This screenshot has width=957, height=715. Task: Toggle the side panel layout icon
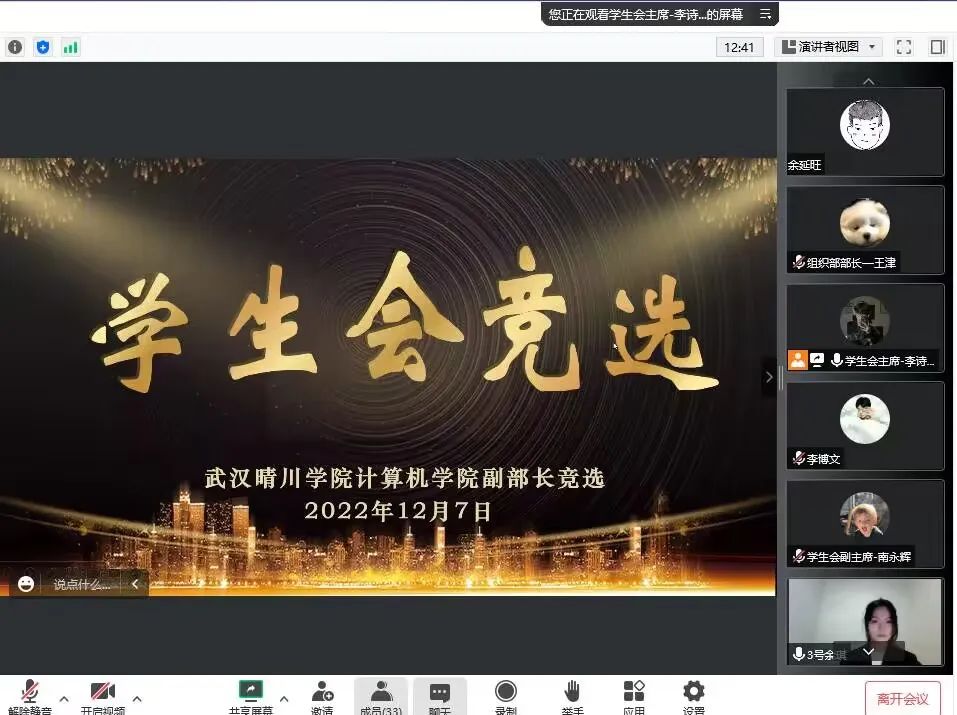click(x=937, y=47)
